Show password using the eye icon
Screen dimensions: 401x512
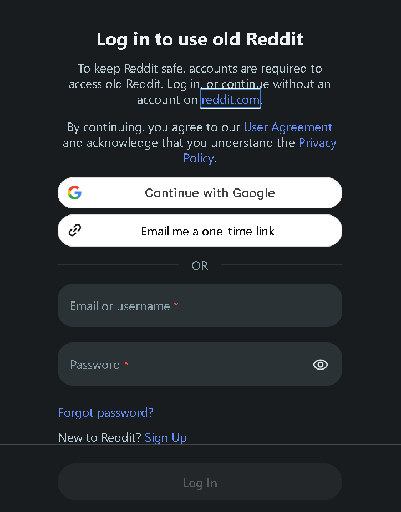[x=320, y=365]
